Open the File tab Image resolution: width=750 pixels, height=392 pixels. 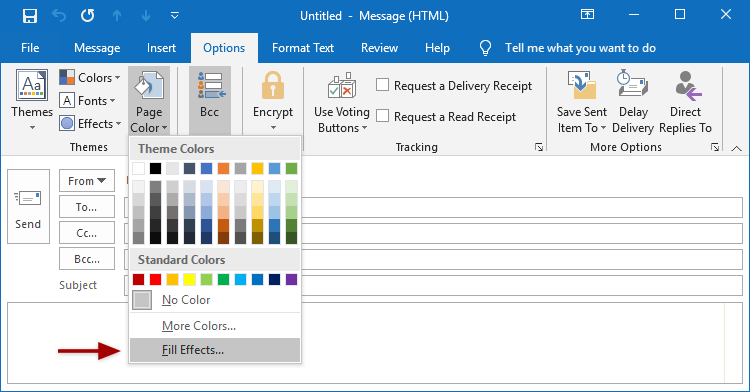point(30,48)
